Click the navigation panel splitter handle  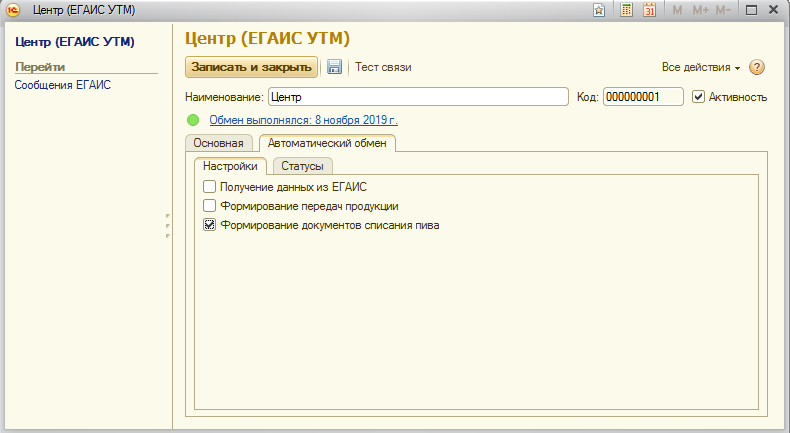168,226
